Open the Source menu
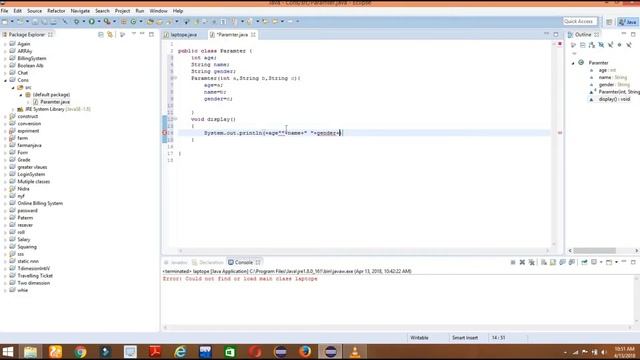Image resolution: width=640 pixels, height=360 pixels. coord(34,11)
